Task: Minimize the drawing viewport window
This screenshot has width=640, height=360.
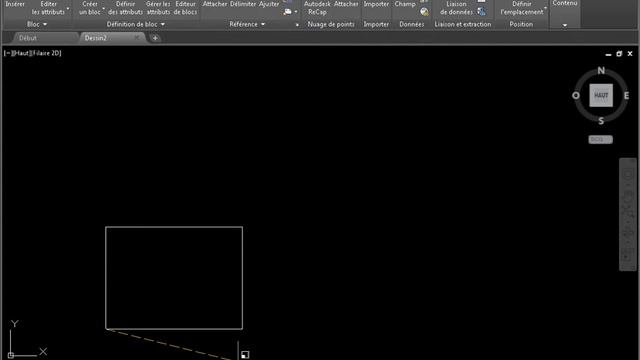Action: coord(608,54)
